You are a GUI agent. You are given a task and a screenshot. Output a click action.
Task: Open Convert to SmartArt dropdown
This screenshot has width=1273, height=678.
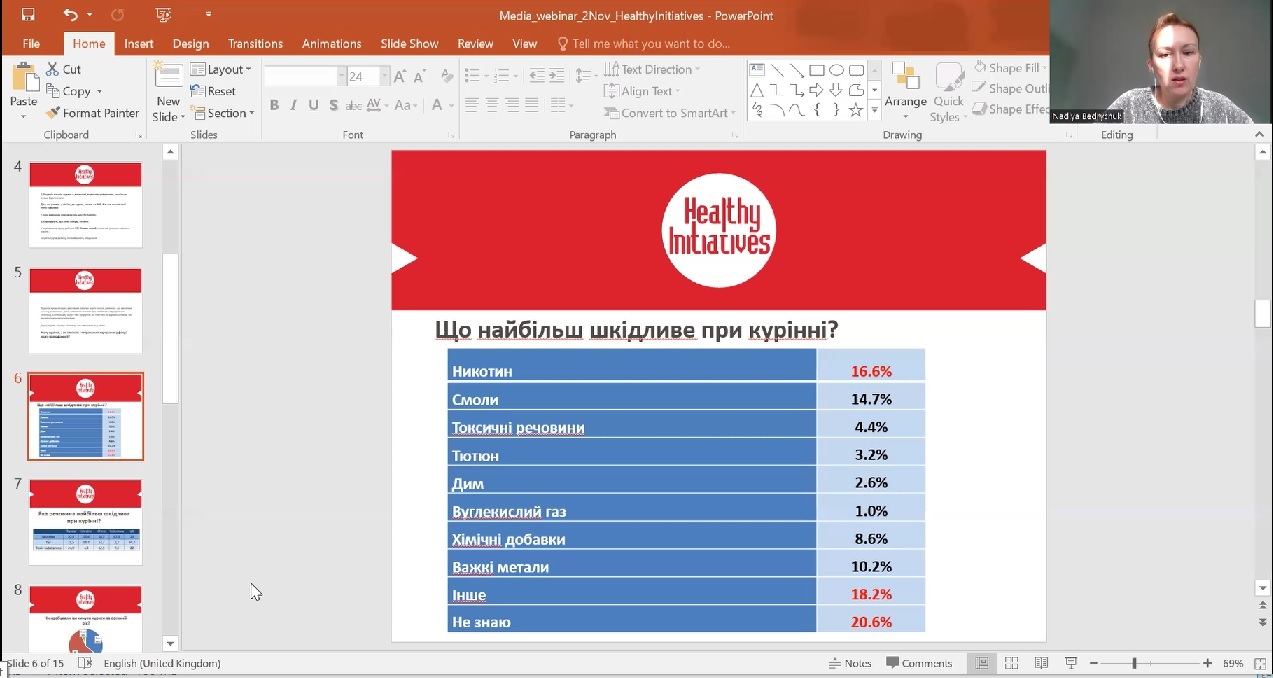670,113
